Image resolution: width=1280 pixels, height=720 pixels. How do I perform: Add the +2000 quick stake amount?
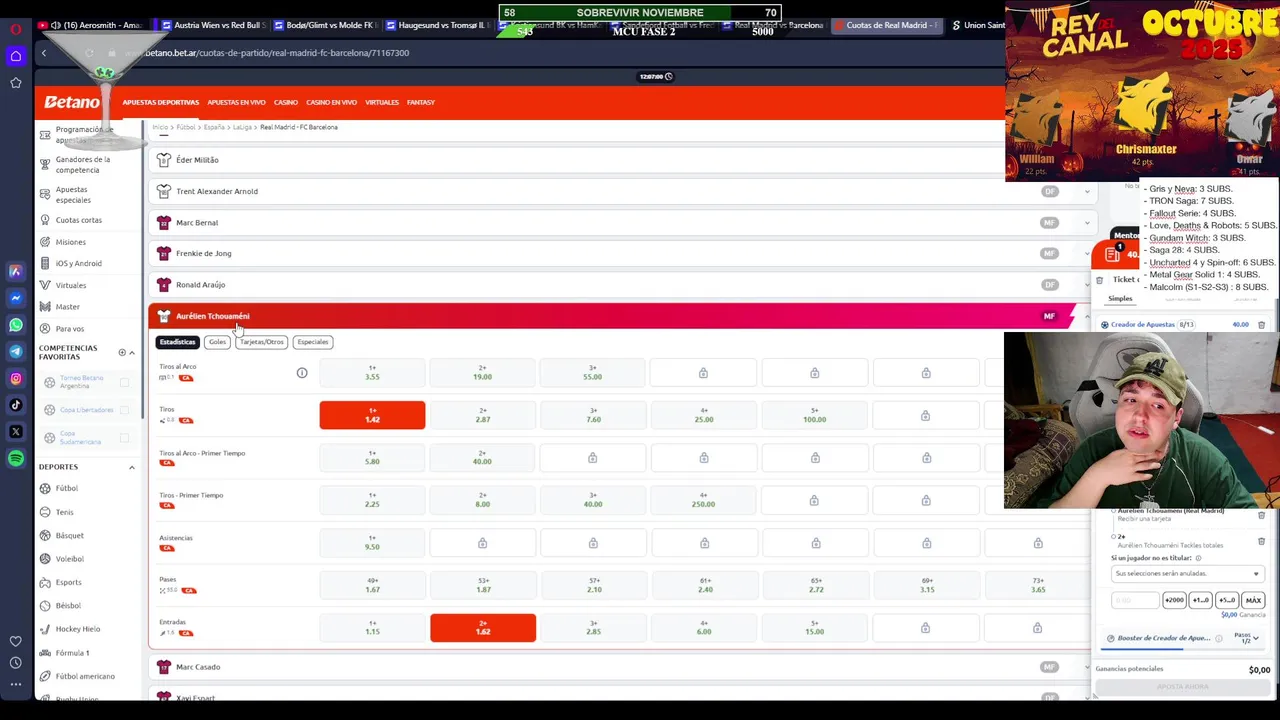[1174, 600]
